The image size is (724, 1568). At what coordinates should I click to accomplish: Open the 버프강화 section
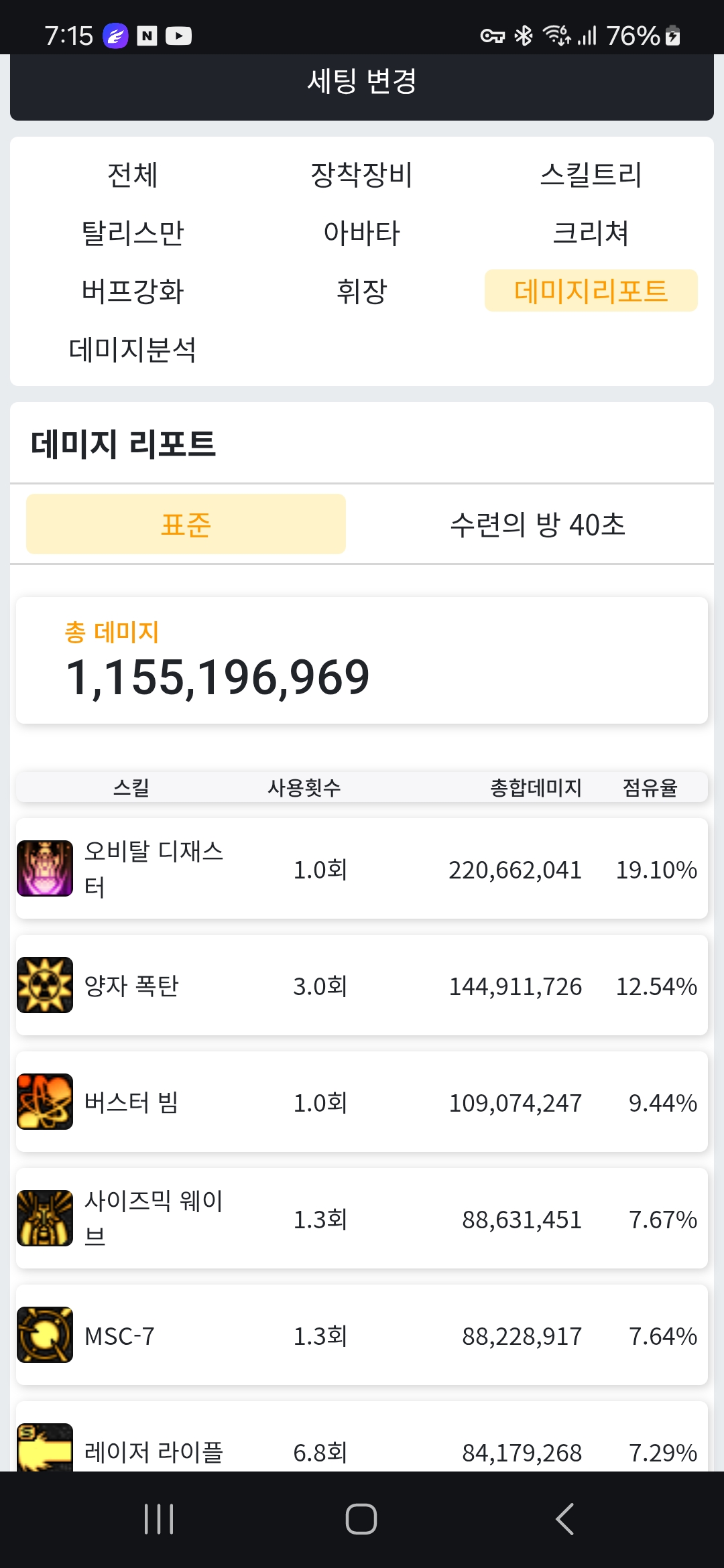(133, 291)
